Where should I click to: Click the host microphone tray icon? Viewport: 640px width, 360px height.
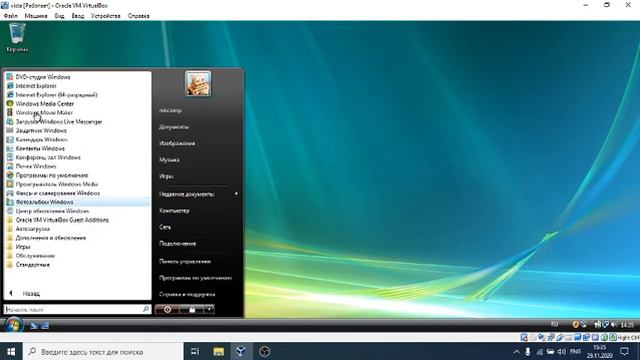point(528,351)
